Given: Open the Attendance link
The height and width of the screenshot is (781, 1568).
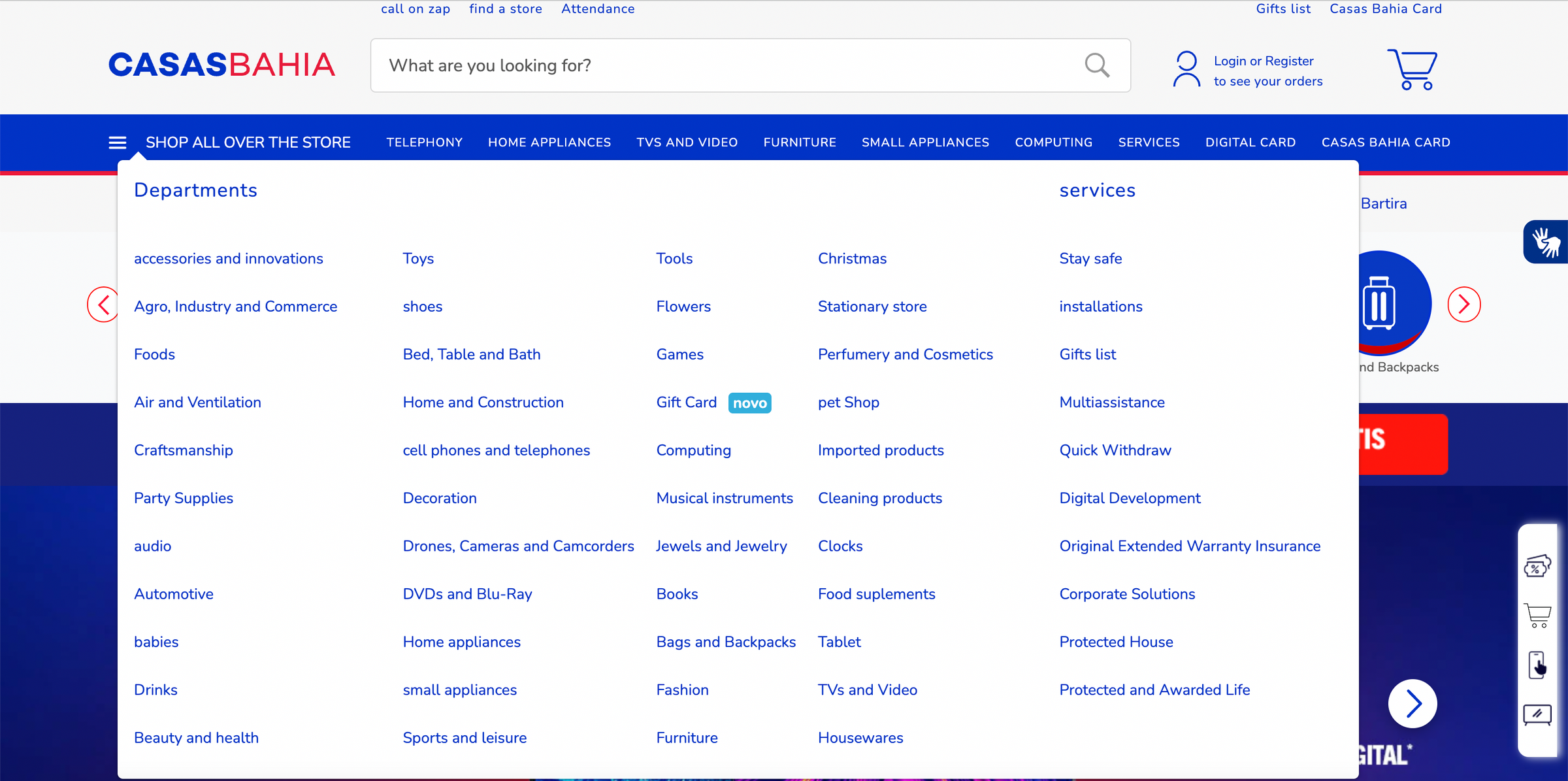Looking at the screenshot, I should tap(598, 8).
